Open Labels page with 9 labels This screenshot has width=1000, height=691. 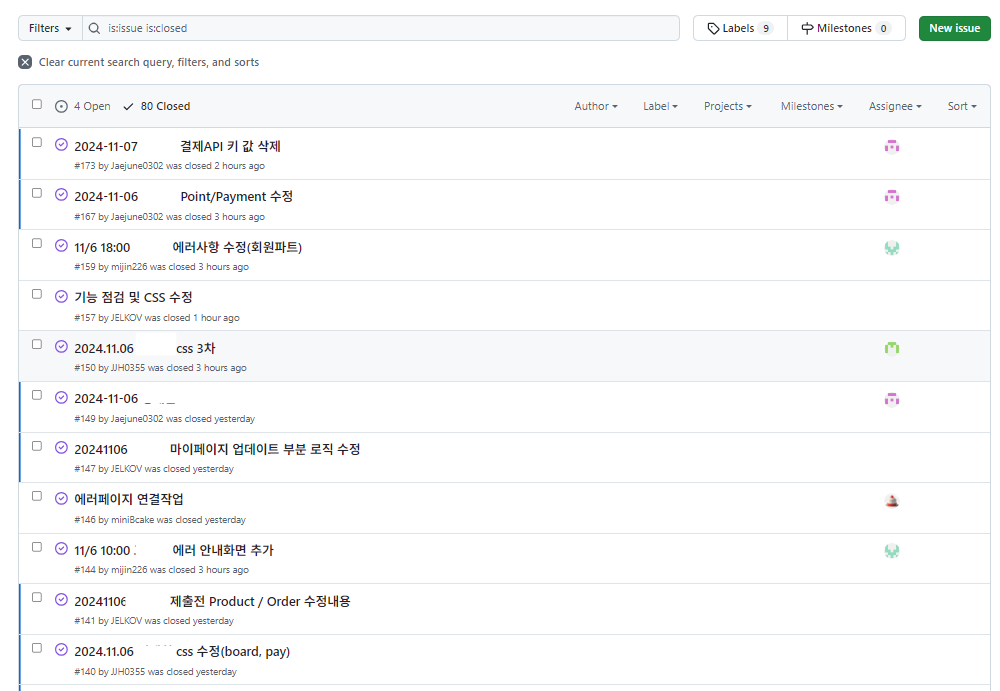click(740, 28)
